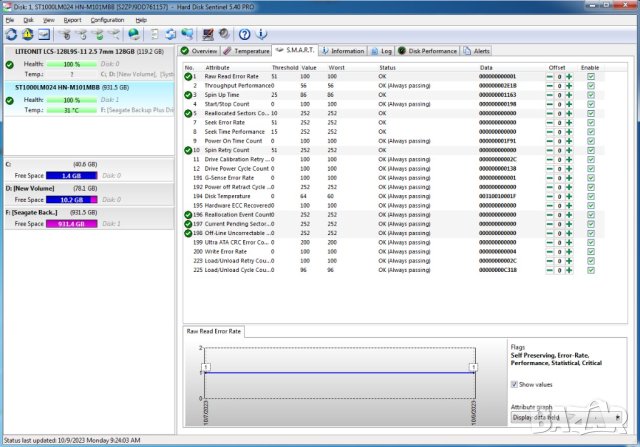The height and width of the screenshot is (447, 640).
Task: Switch to the Disk Performance tab
Action: pyautogui.click(x=431, y=50)
